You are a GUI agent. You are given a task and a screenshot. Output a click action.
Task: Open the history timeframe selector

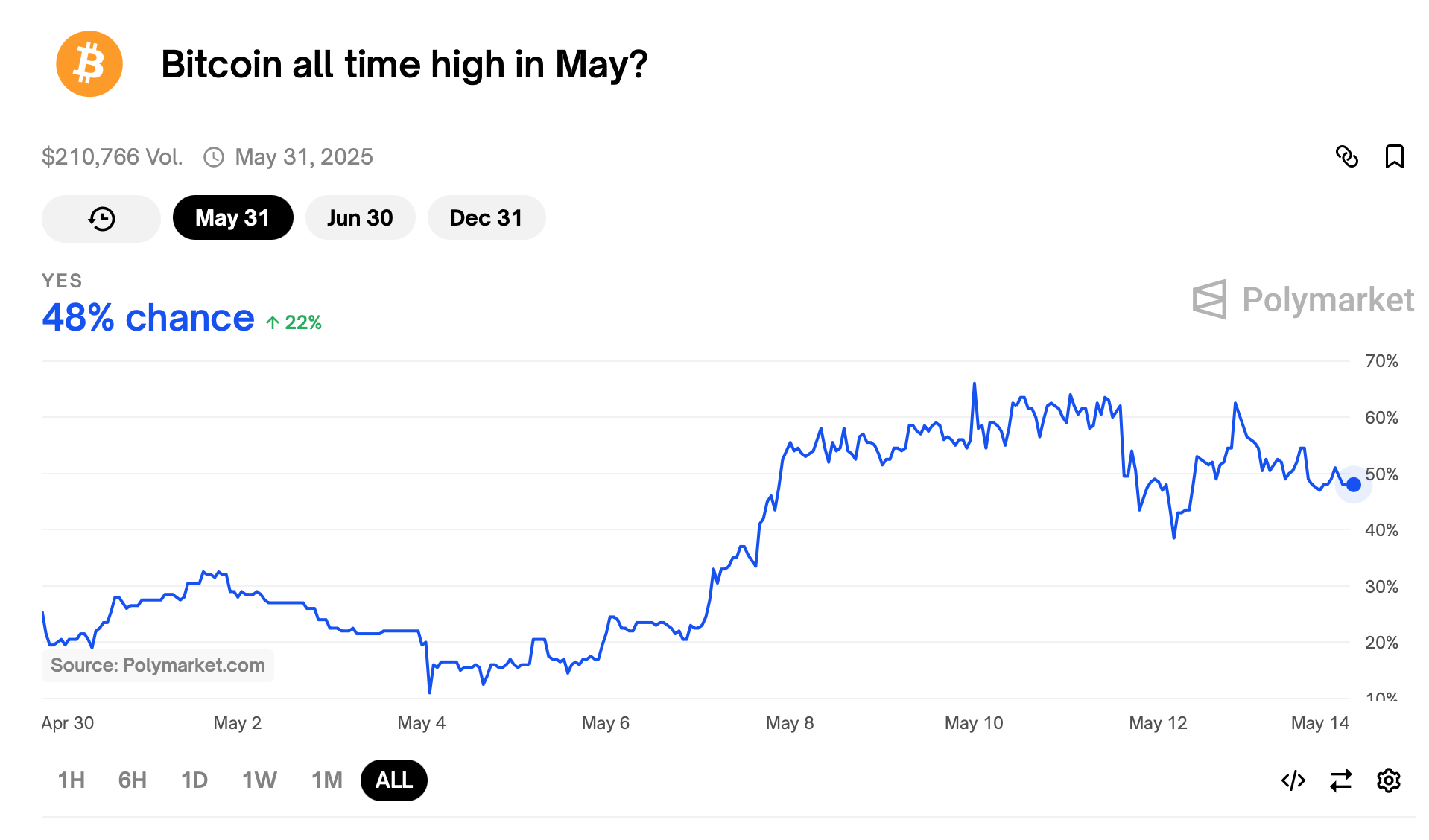(x=101, y=218)
